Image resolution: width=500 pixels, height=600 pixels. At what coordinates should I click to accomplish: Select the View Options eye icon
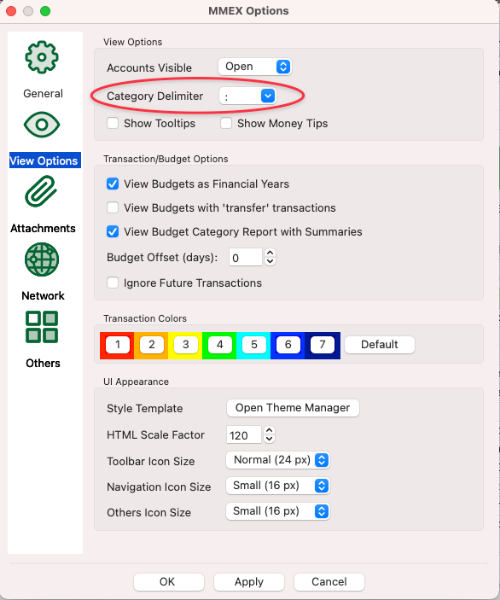tap(42, 124)
